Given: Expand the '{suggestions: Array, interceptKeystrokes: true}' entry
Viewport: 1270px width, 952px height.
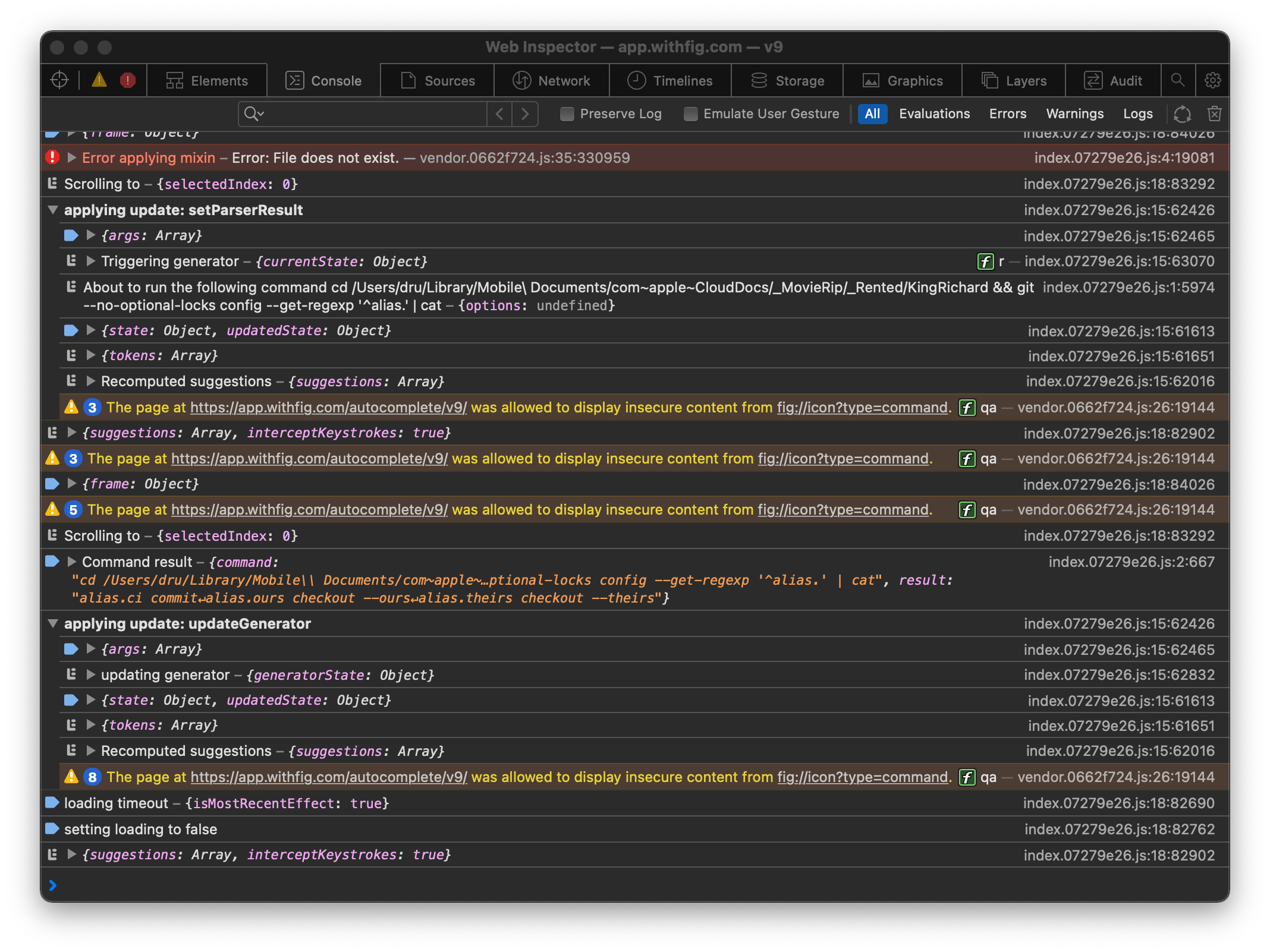Looking at the screenshot, I should pos(71,854).
